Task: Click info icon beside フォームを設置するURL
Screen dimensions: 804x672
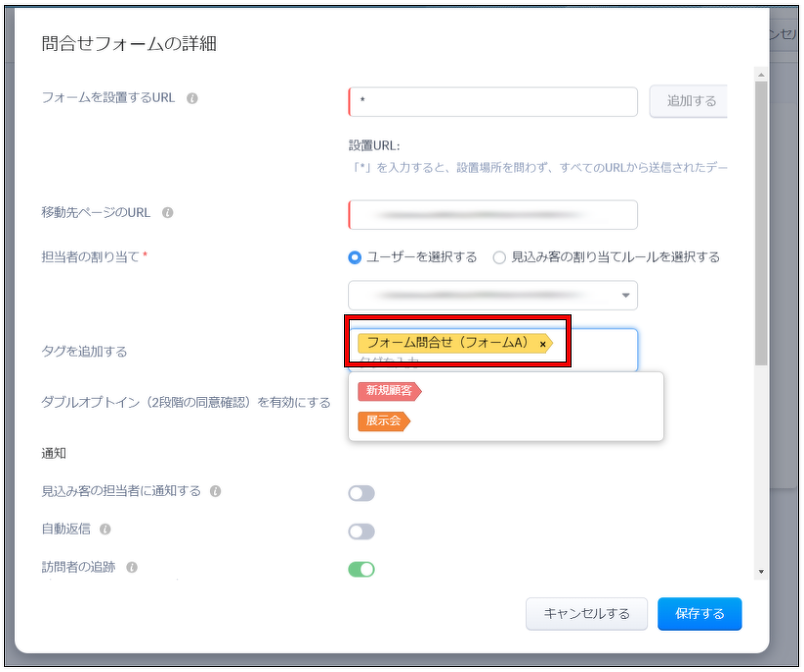Action: [192, 98]
